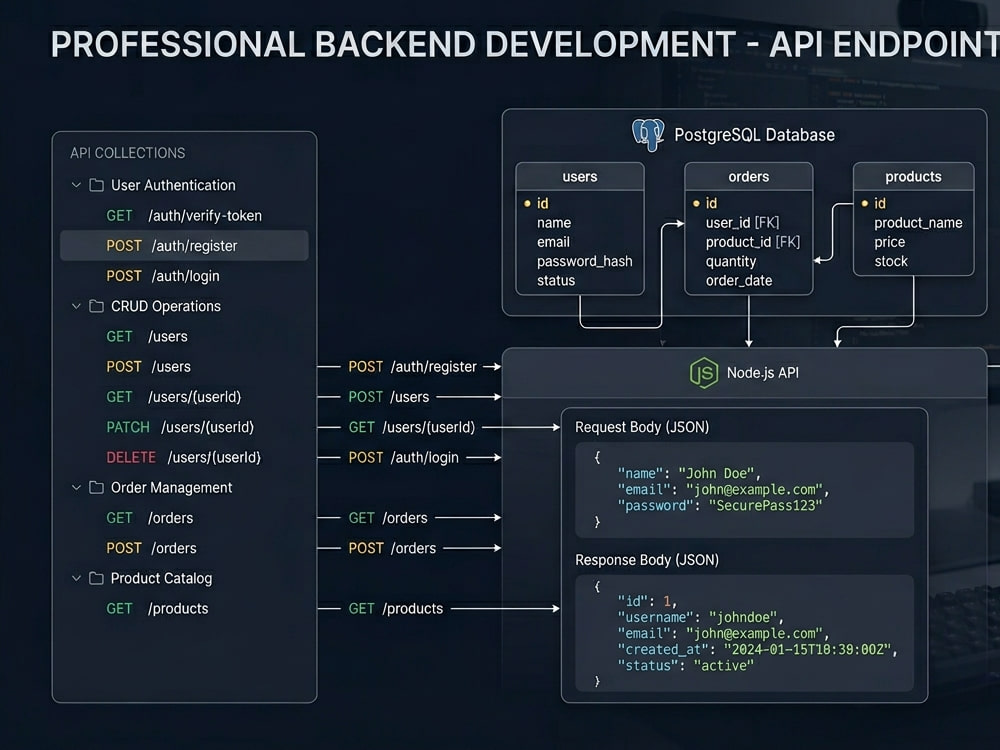Click the Order Management folder label

(x=172, y=488)
